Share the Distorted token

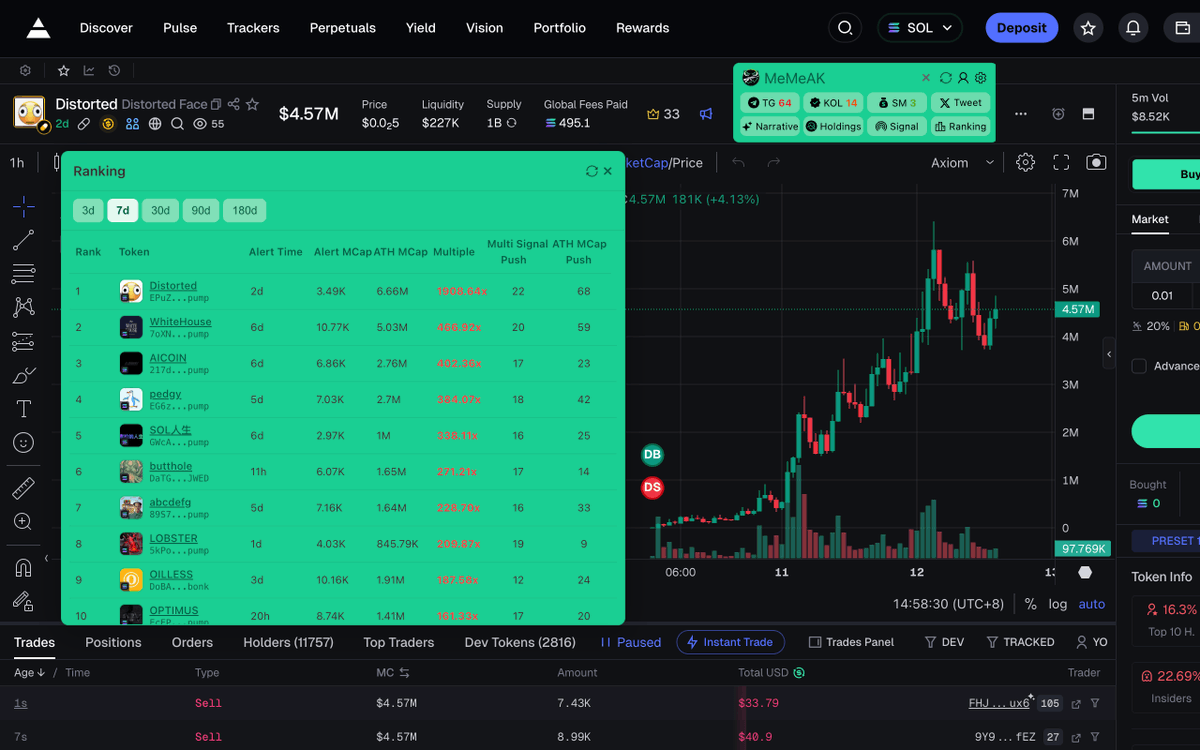tap(234, 104)
